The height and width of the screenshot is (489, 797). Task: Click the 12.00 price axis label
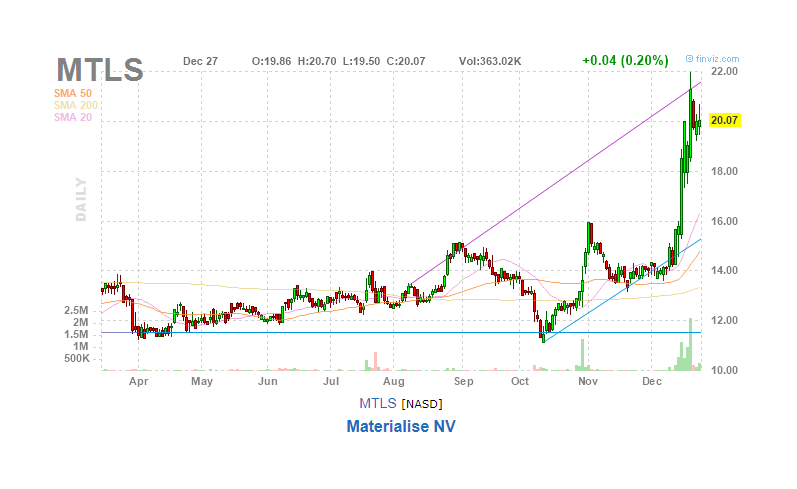click(x=724, y=320)
